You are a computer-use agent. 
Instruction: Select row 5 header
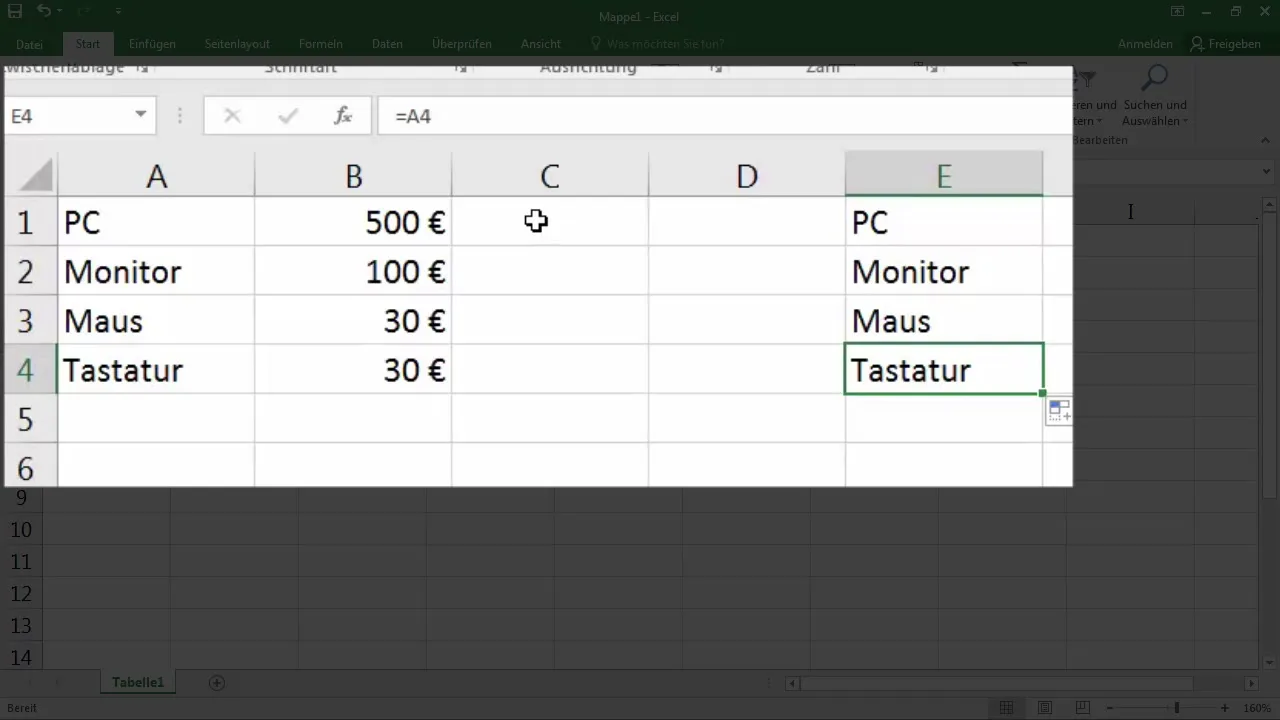30,419
